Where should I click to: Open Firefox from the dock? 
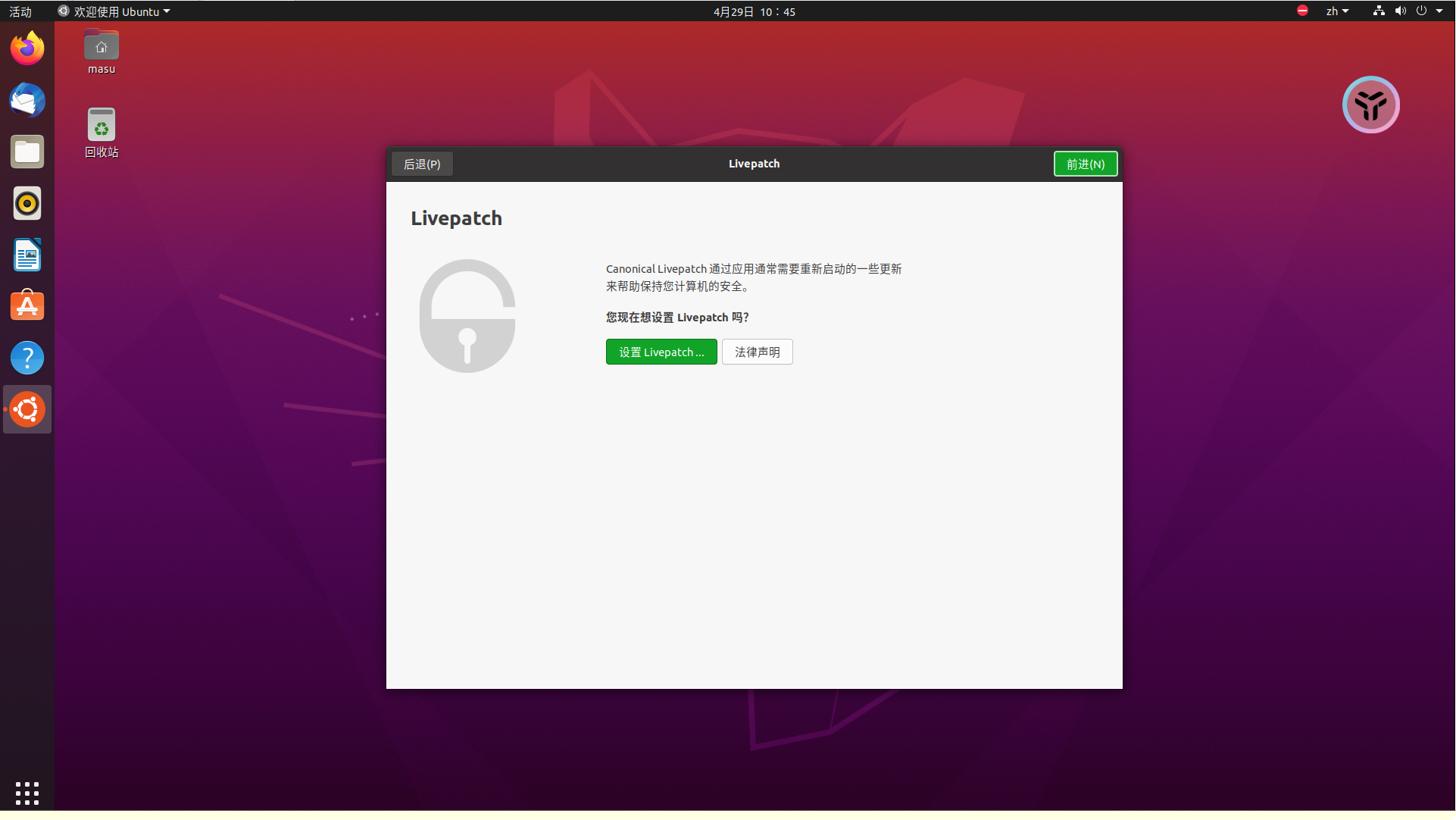pos(27,49)
